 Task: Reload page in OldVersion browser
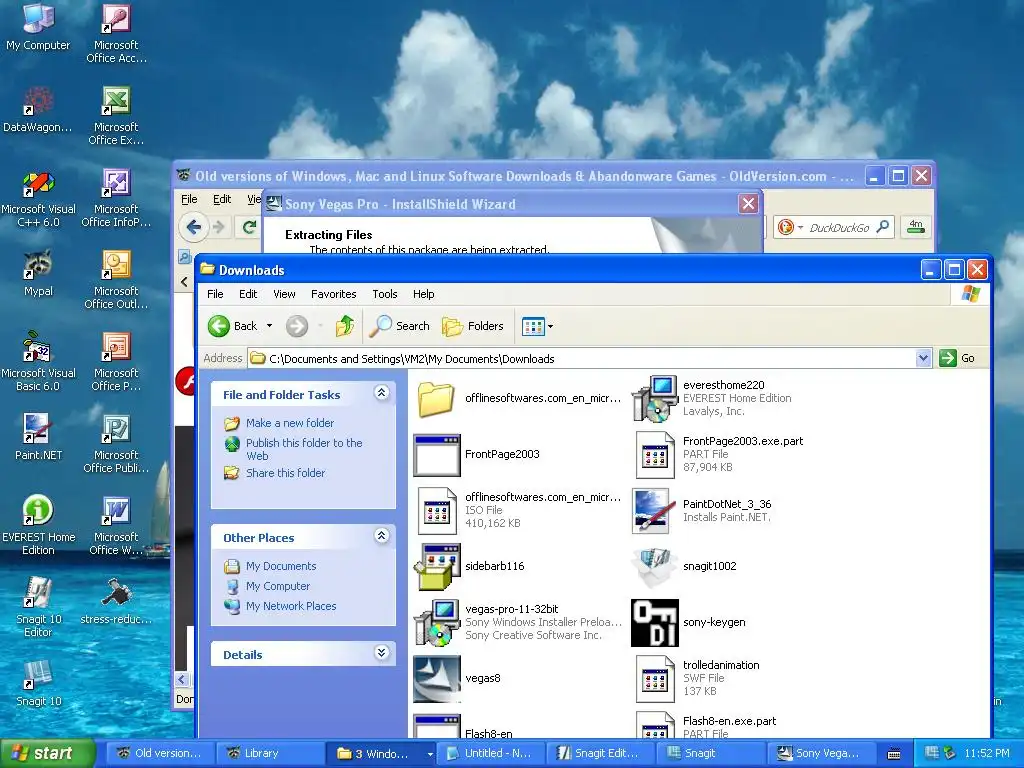pos(249,227)
